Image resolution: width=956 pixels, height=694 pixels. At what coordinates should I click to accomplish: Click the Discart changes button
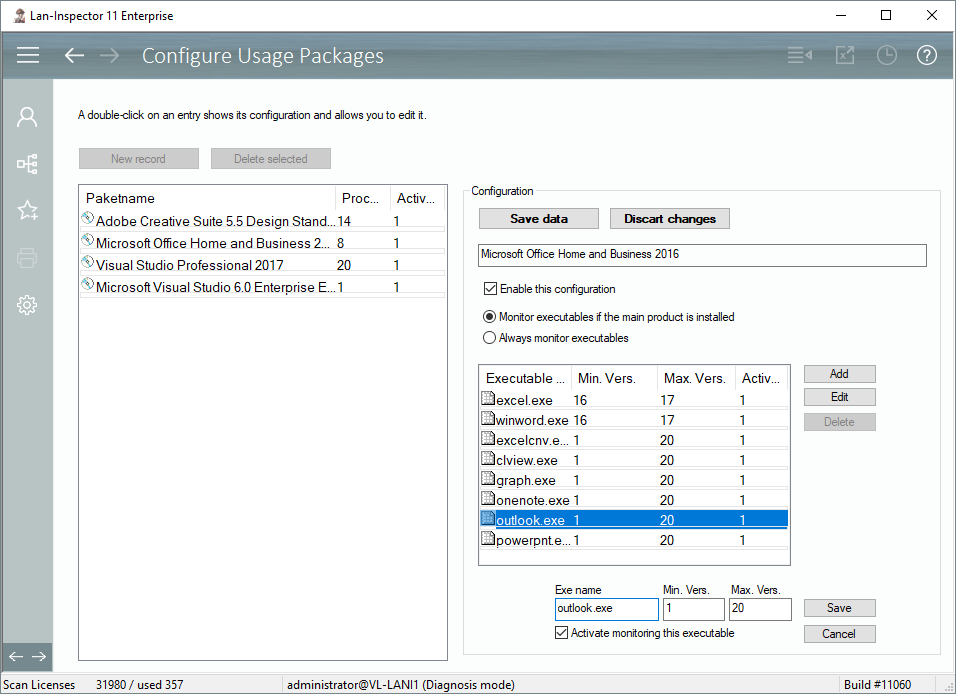click(669, 219)
